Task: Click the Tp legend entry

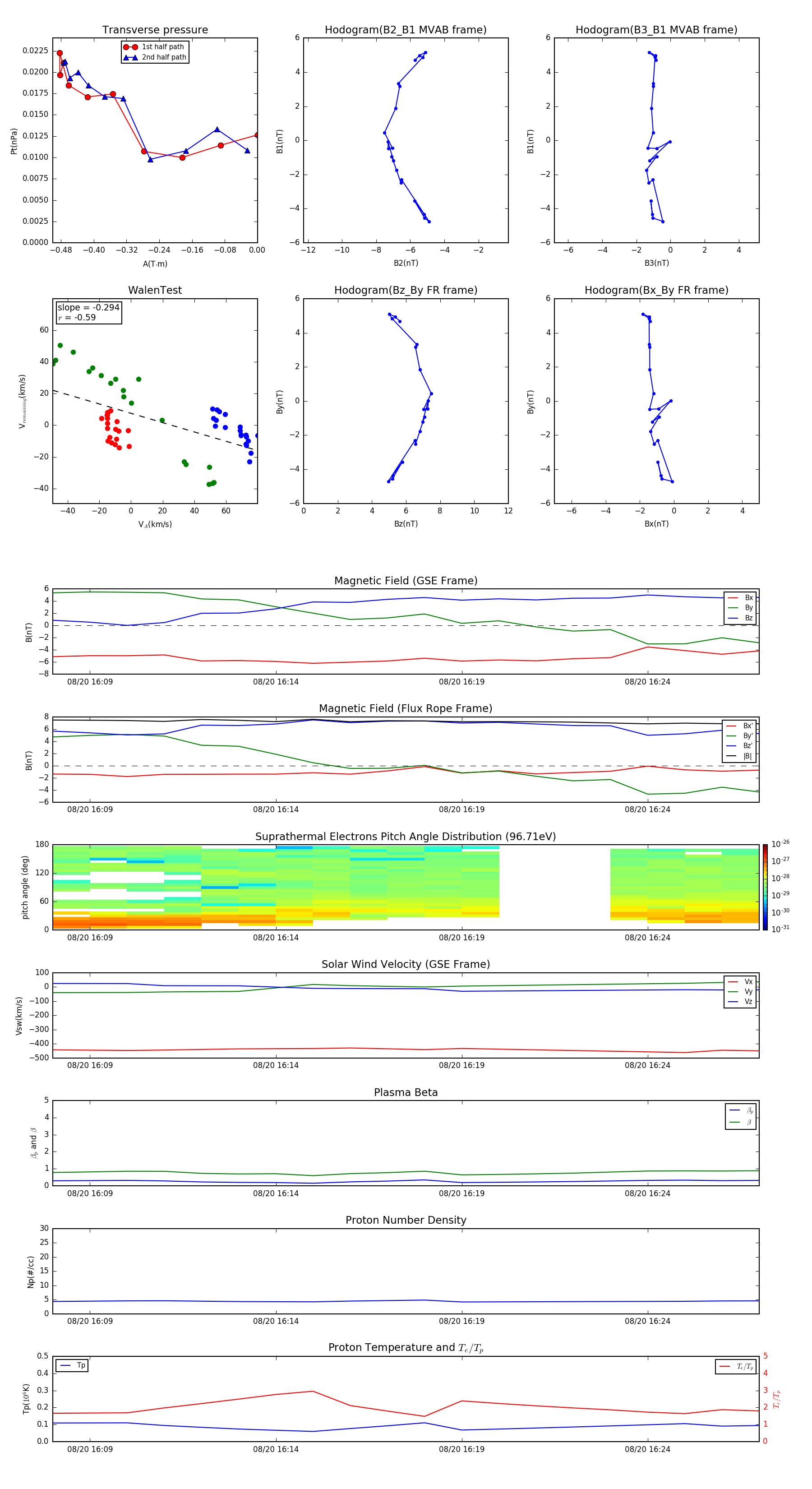Action: point(73,1365)
